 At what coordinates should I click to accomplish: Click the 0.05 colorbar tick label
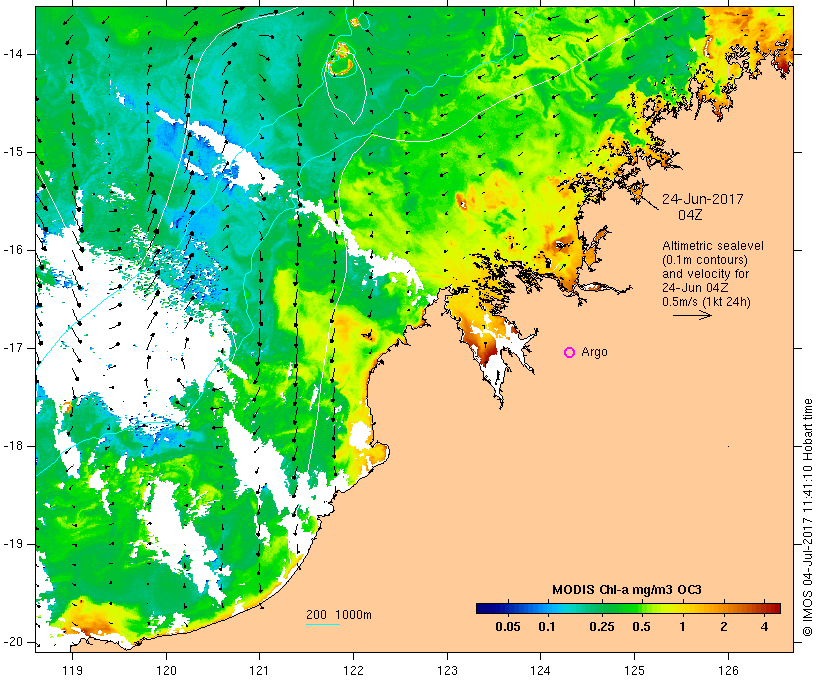point(508,627)
